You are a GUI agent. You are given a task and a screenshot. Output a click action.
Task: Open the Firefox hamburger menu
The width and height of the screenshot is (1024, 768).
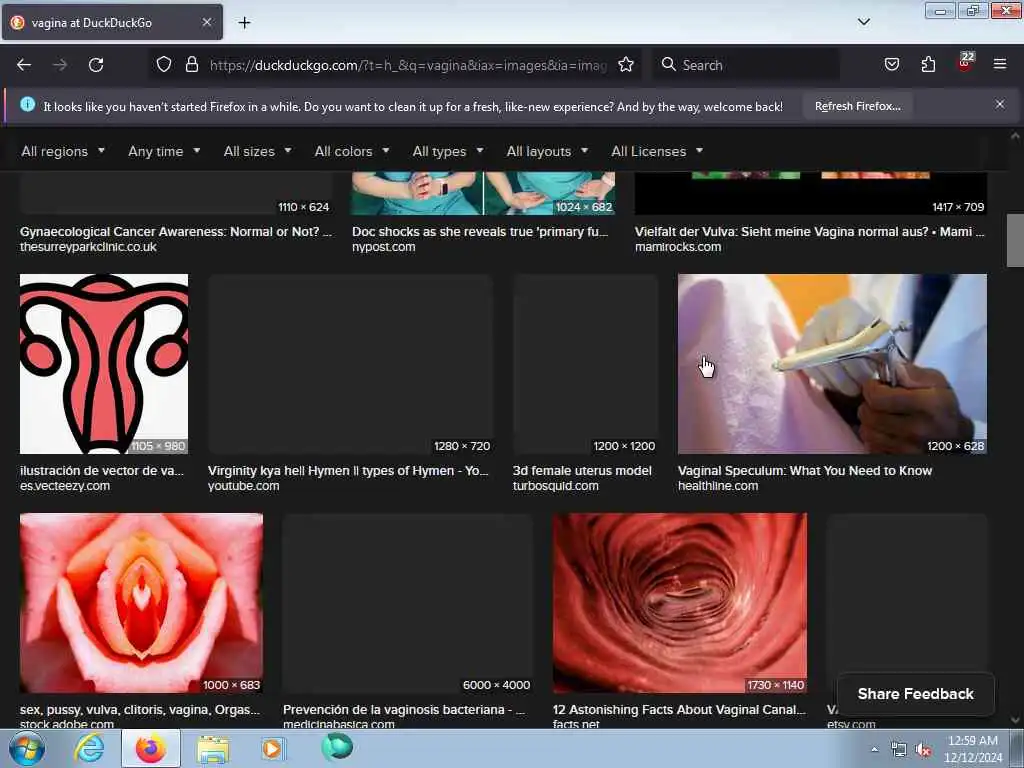pos(1000,64)
